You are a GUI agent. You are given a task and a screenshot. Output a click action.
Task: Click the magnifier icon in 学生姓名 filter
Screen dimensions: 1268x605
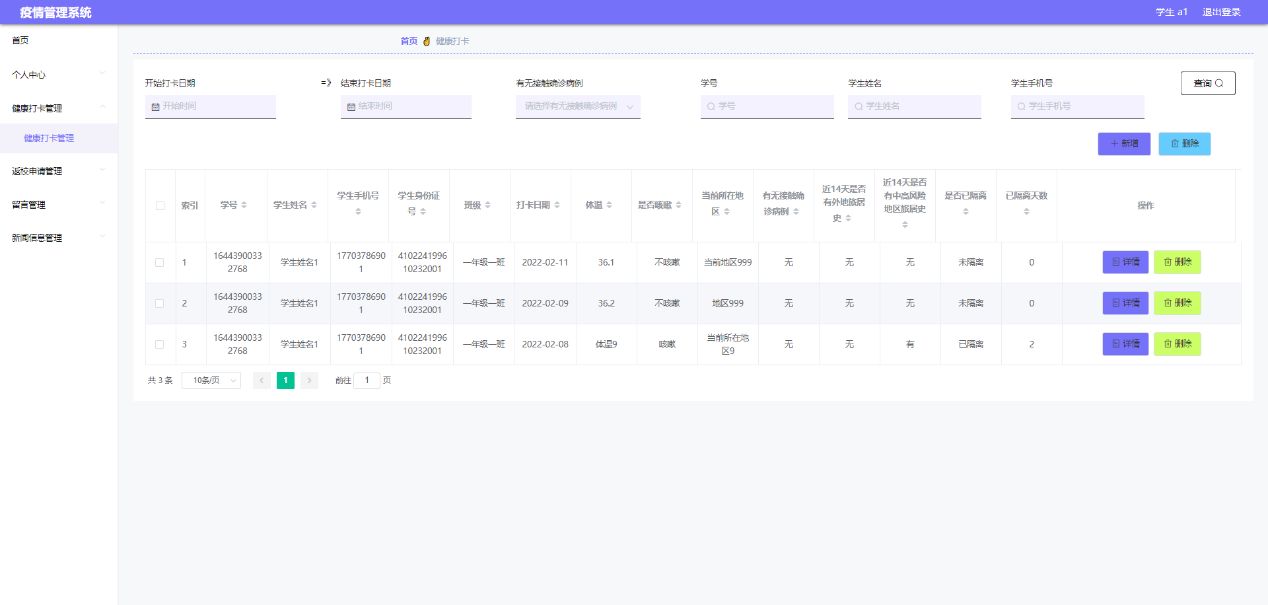(x=858, y=106)
